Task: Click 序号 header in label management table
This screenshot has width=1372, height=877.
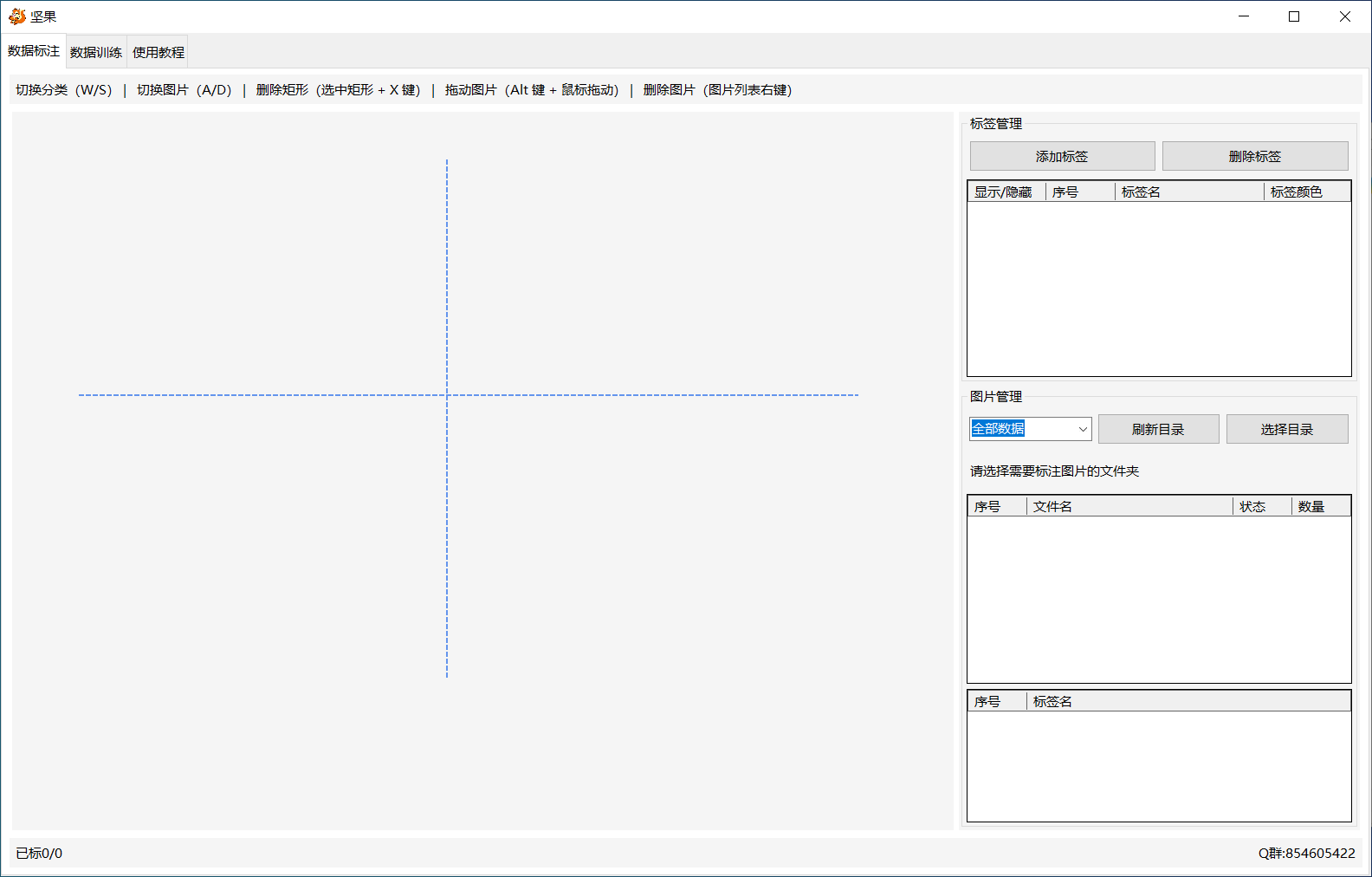Action: tap(1080, 192)
